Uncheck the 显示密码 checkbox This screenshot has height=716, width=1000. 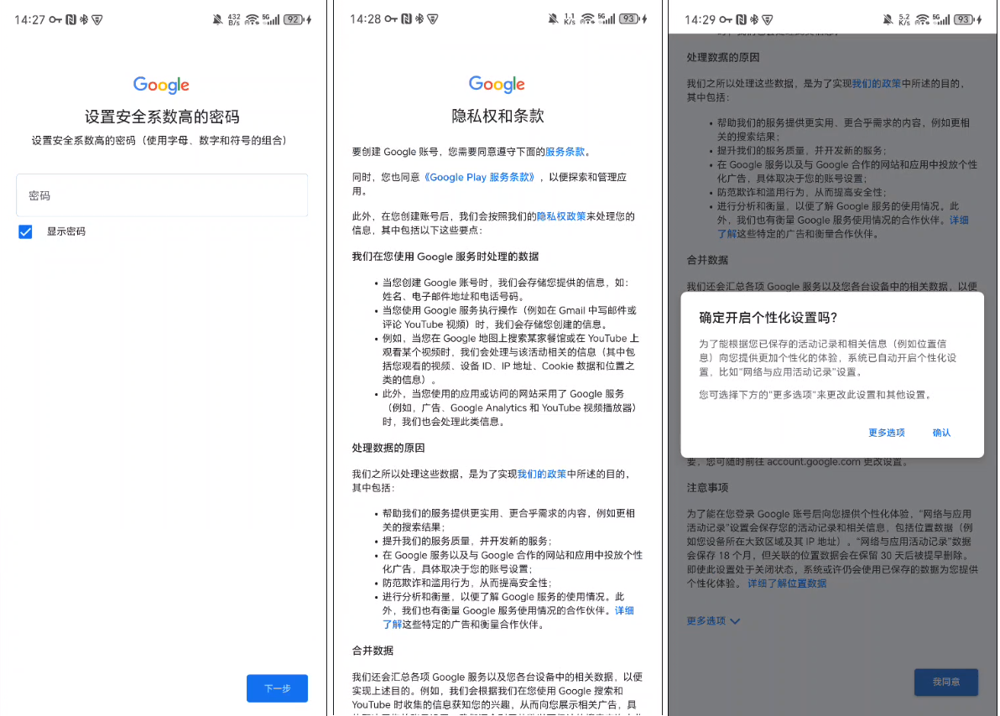26,232
